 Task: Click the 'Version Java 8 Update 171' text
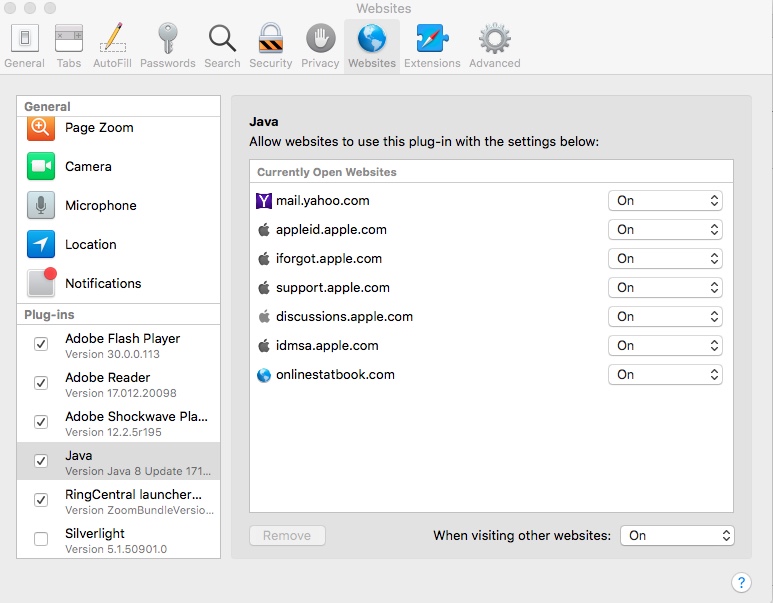point(138,471)
